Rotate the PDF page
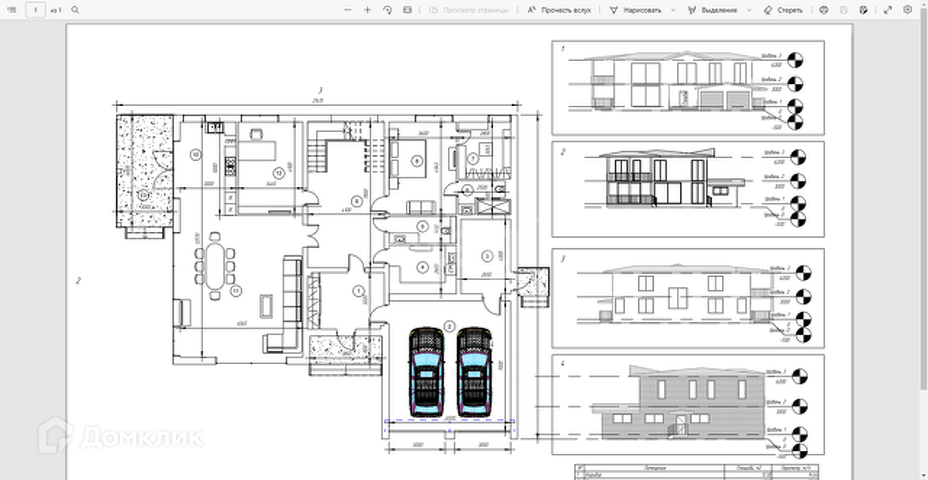This screenshot has height=480, width=928. click(x=388, y=10)
